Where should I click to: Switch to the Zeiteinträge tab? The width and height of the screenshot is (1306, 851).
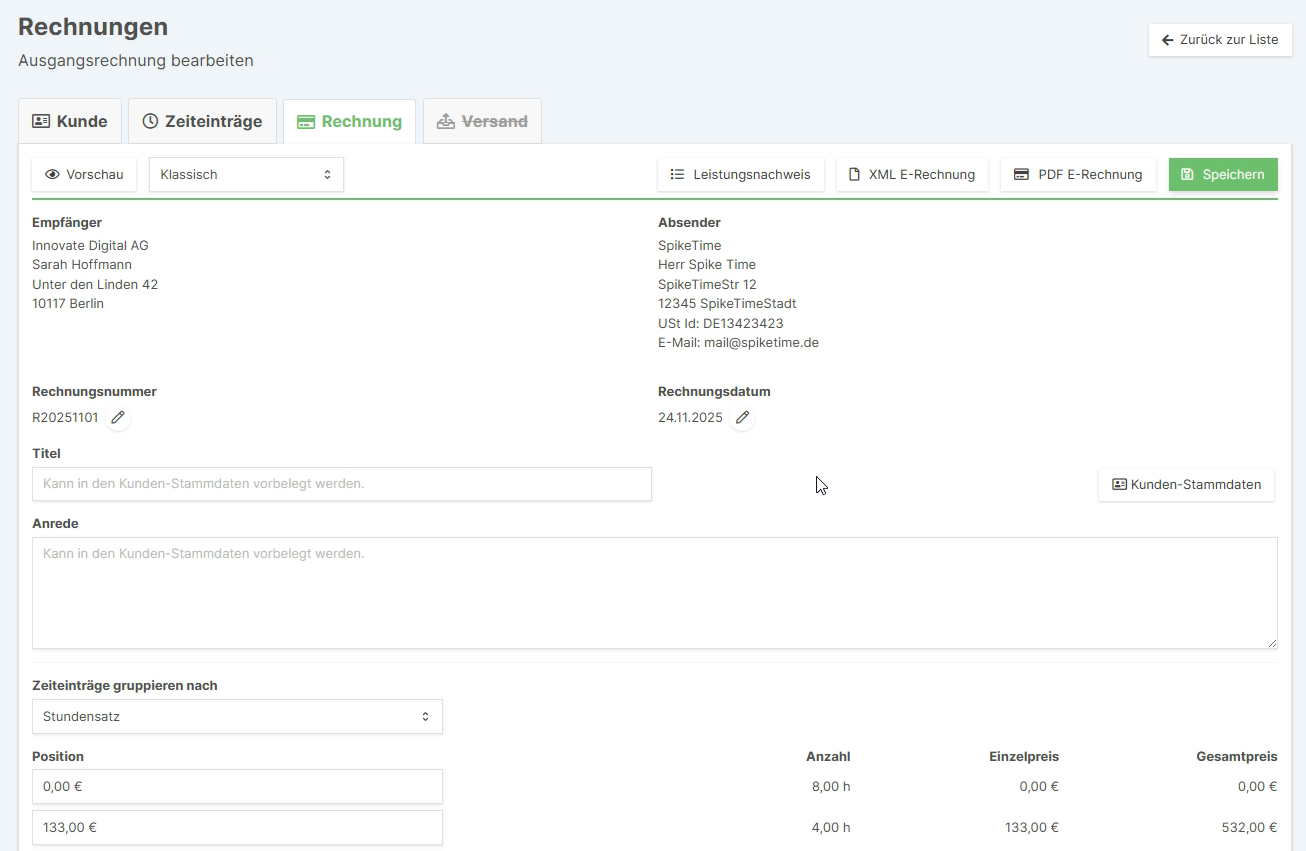tap(202, 121)
